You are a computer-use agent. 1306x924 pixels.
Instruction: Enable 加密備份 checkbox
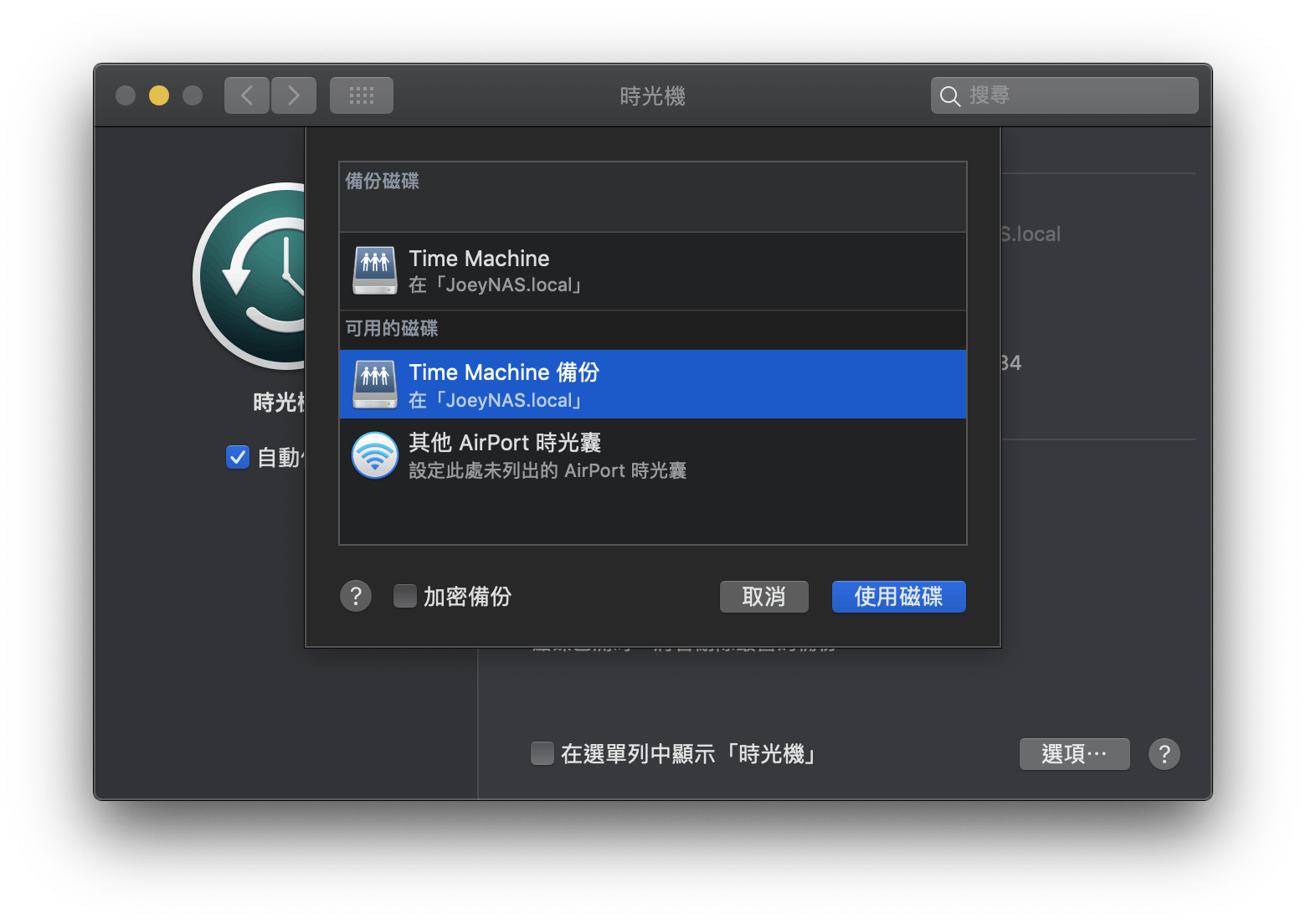pos(405,596)
